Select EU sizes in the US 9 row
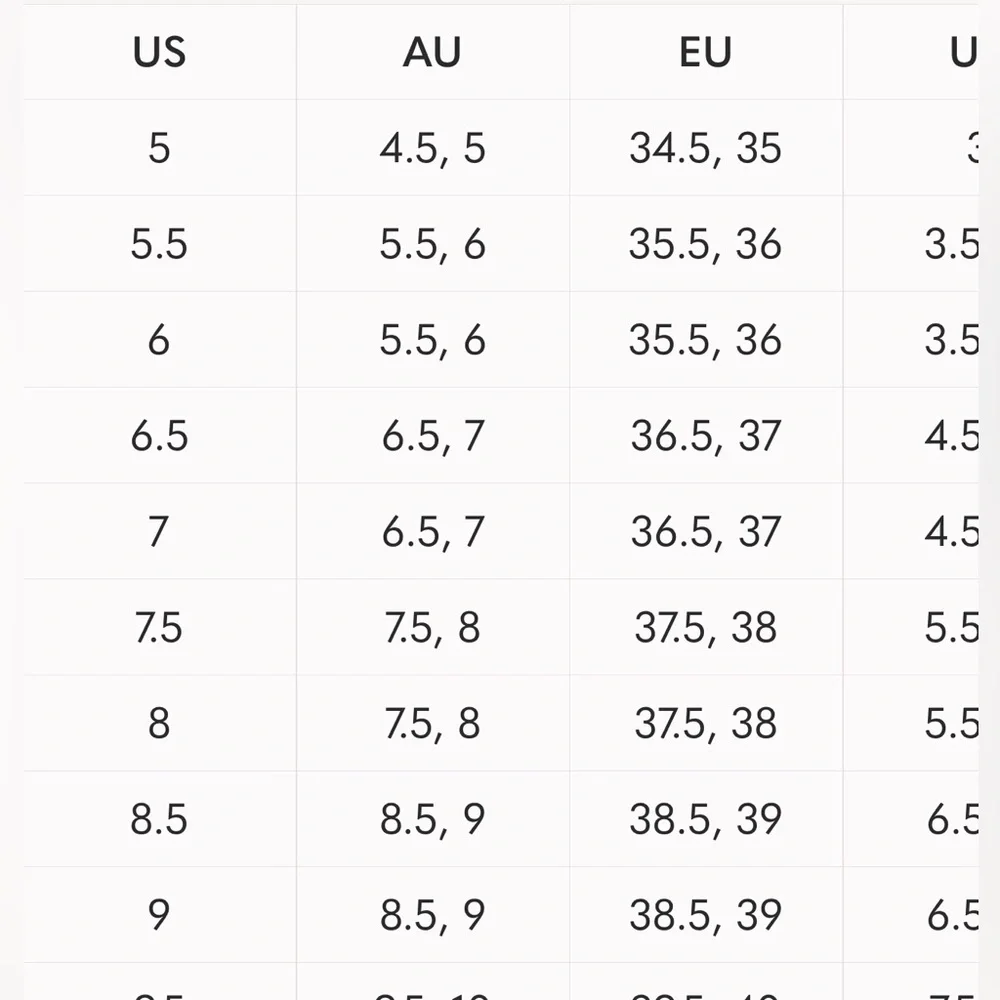1000x1000 pixels. coord(705,915)
